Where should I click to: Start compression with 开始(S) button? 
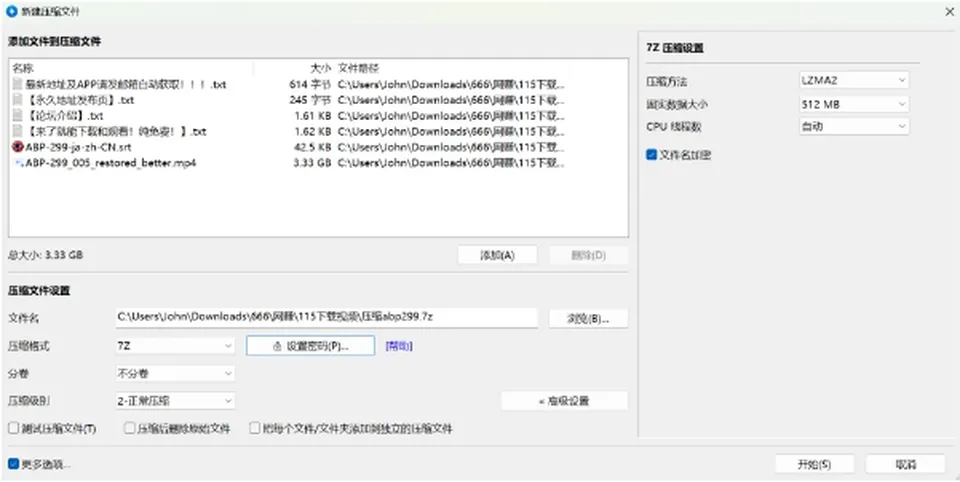(x=814, y=464)
